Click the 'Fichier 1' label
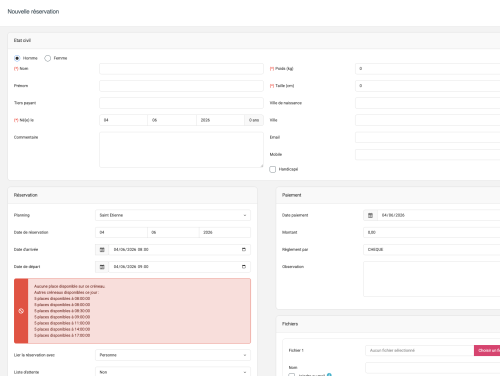Viewport: 500px width, 376px height. pos(296,351)
